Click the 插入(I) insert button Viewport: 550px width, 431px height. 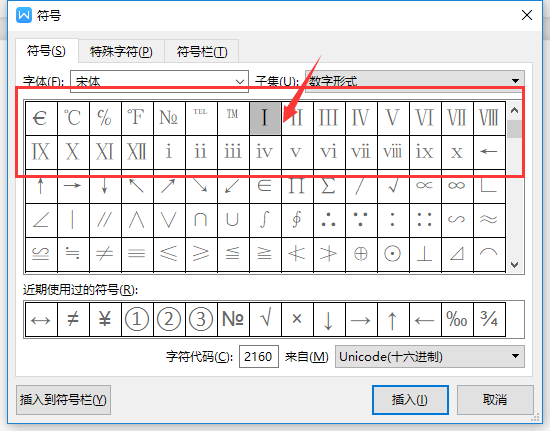point(410,400)
